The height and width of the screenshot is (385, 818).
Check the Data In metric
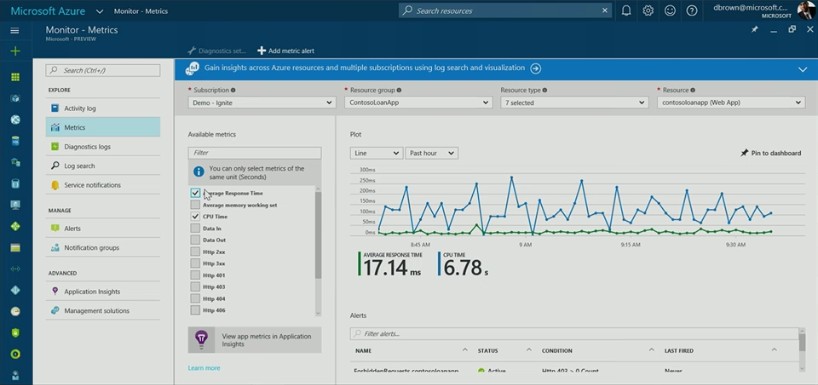point(195,228)
